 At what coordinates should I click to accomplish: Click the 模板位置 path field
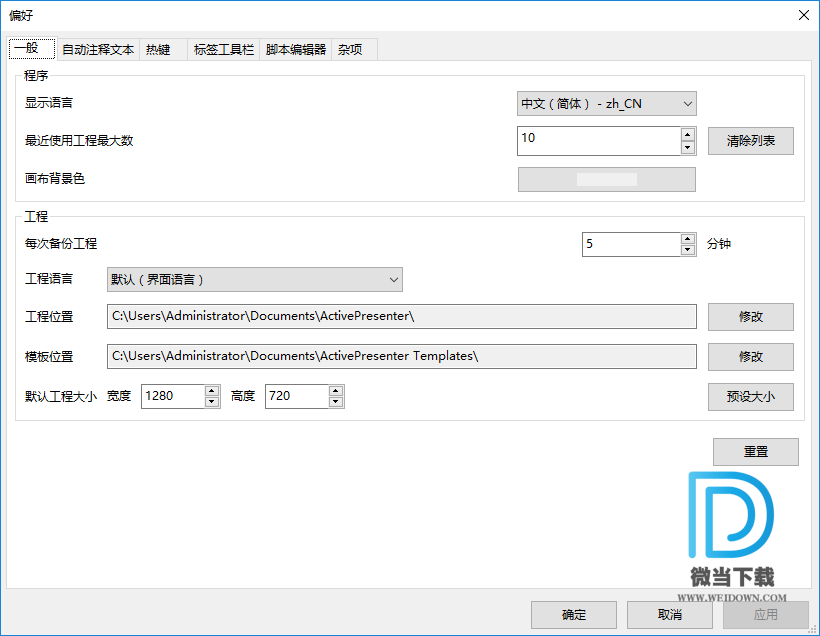pos(402,356)
